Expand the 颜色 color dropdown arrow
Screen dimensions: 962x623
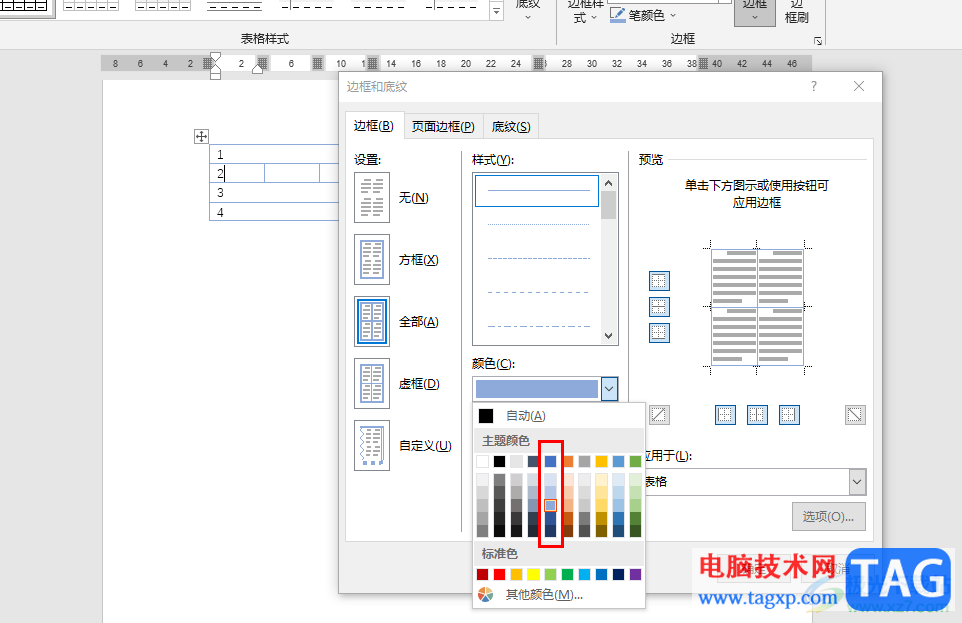pos(610,389)
